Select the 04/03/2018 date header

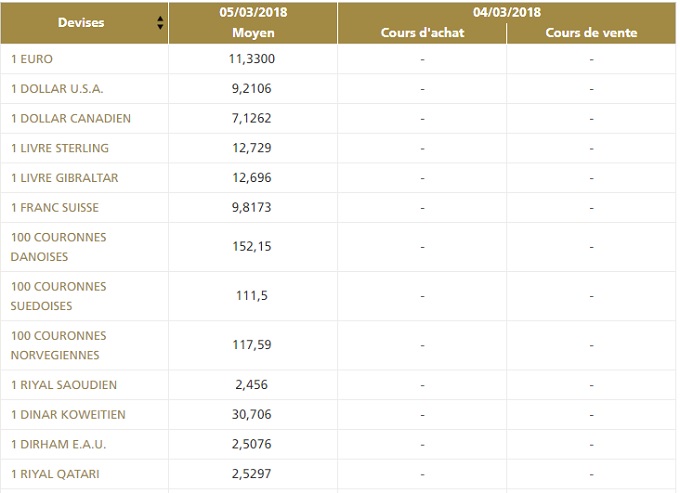pos(506,12)
